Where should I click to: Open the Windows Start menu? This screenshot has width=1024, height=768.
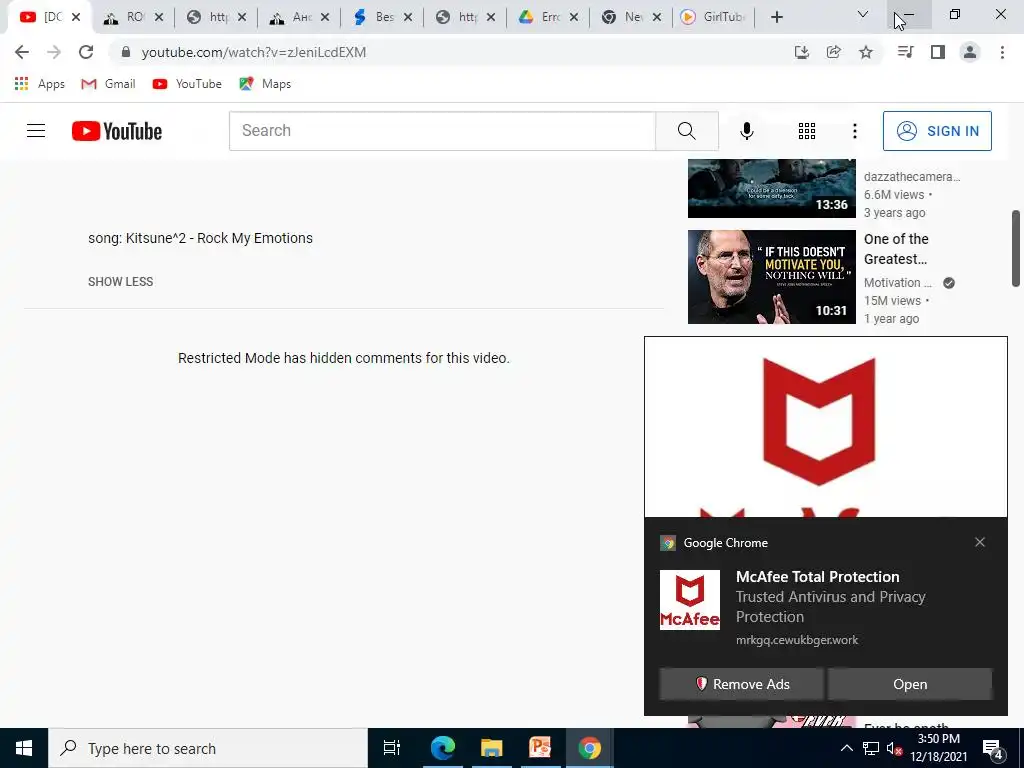pyautogui.click(x=24, y=748)
